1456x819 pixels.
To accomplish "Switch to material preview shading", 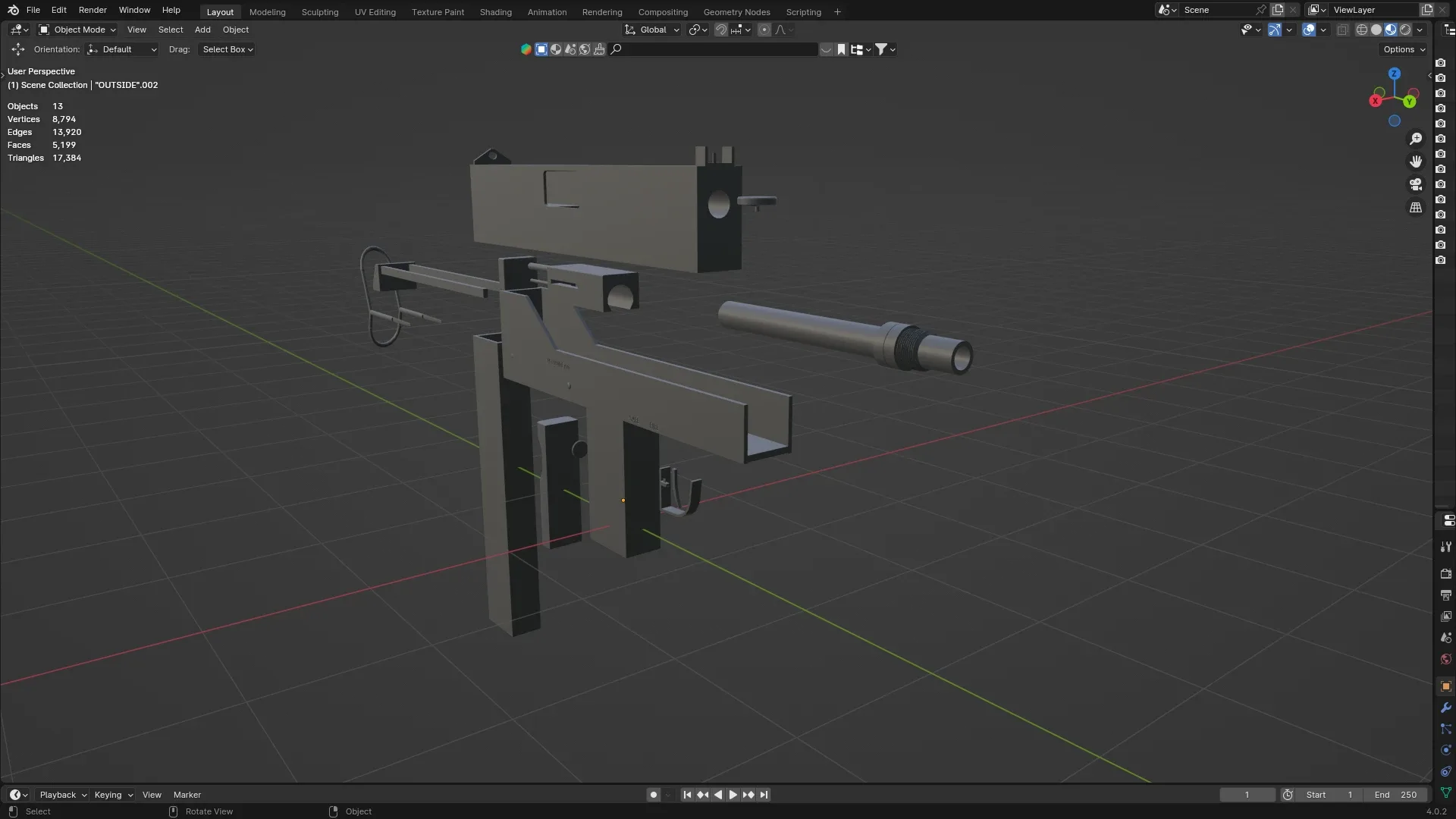I will [1391, 30].
